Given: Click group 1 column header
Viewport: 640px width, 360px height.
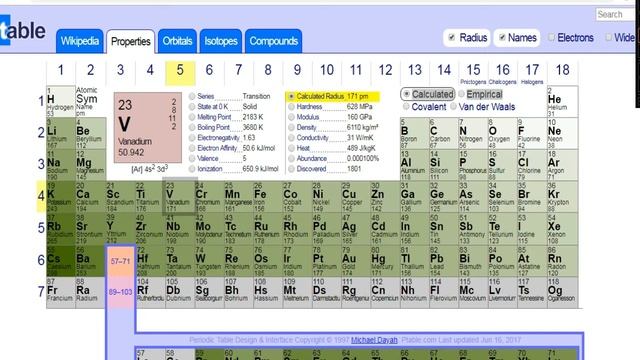Looking at the screenshot, I should click(x=60, y=73).
